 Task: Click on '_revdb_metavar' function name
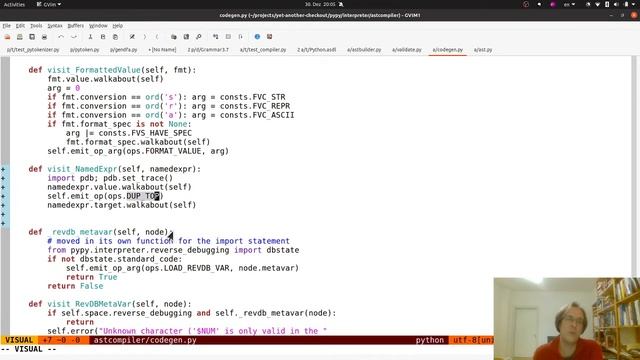[x=80, y=232]
